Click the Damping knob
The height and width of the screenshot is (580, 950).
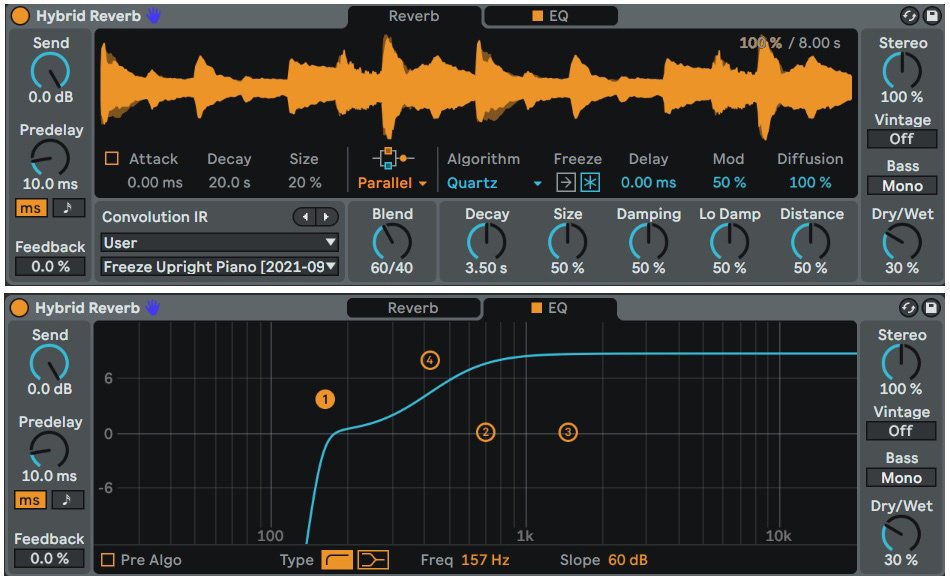pyautogui.click(x=648, y=242)
